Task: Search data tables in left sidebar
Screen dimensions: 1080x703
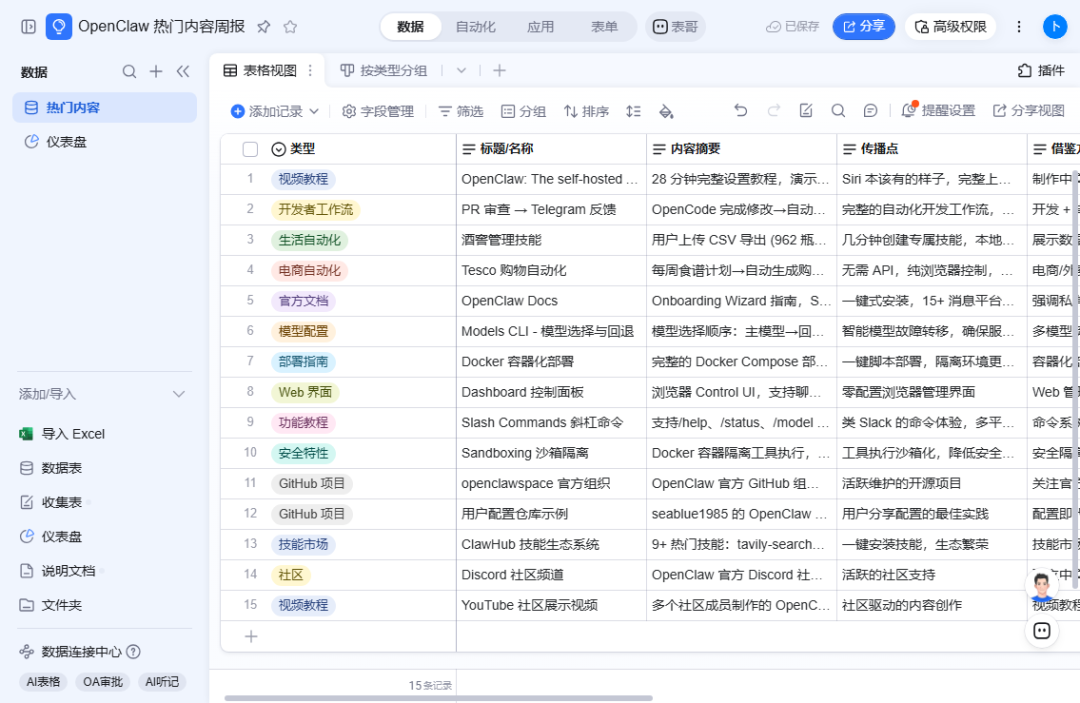Action: point(129,71)
